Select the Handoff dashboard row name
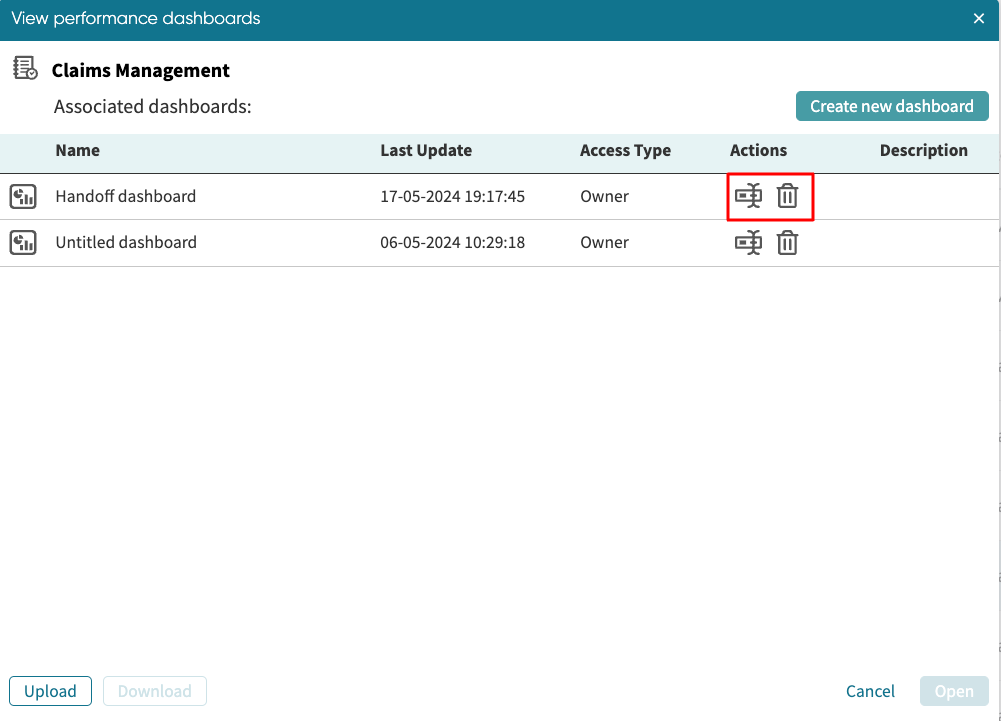 coord(126,196)
